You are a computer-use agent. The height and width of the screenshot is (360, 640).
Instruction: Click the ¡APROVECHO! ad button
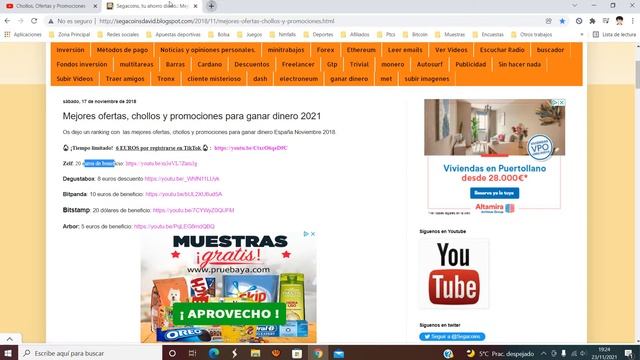point(229,314)
